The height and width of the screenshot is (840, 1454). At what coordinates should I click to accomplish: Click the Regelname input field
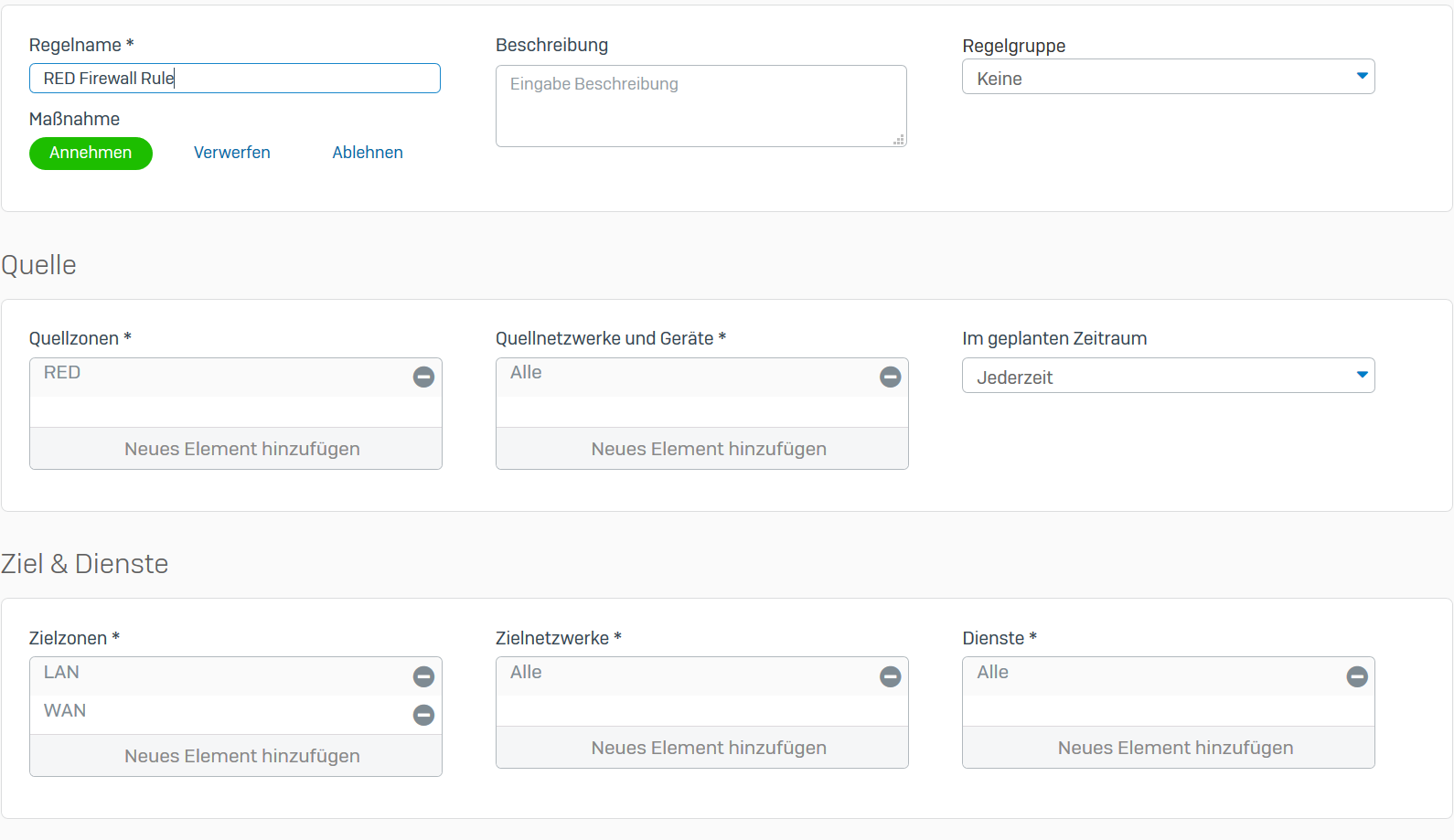coord(234,79)
